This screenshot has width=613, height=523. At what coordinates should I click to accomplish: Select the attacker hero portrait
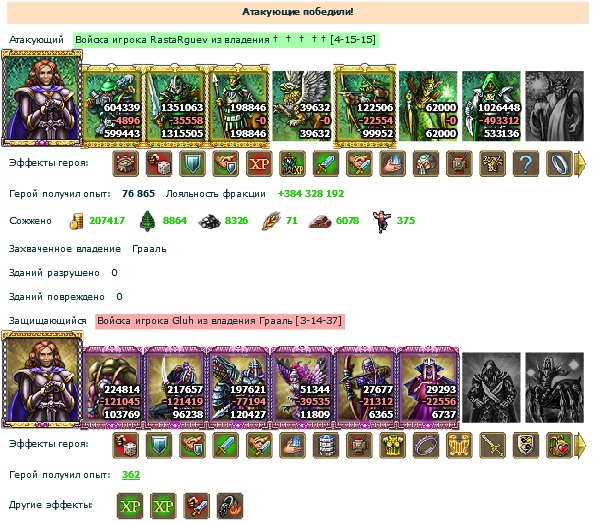[x=42, y=98]
